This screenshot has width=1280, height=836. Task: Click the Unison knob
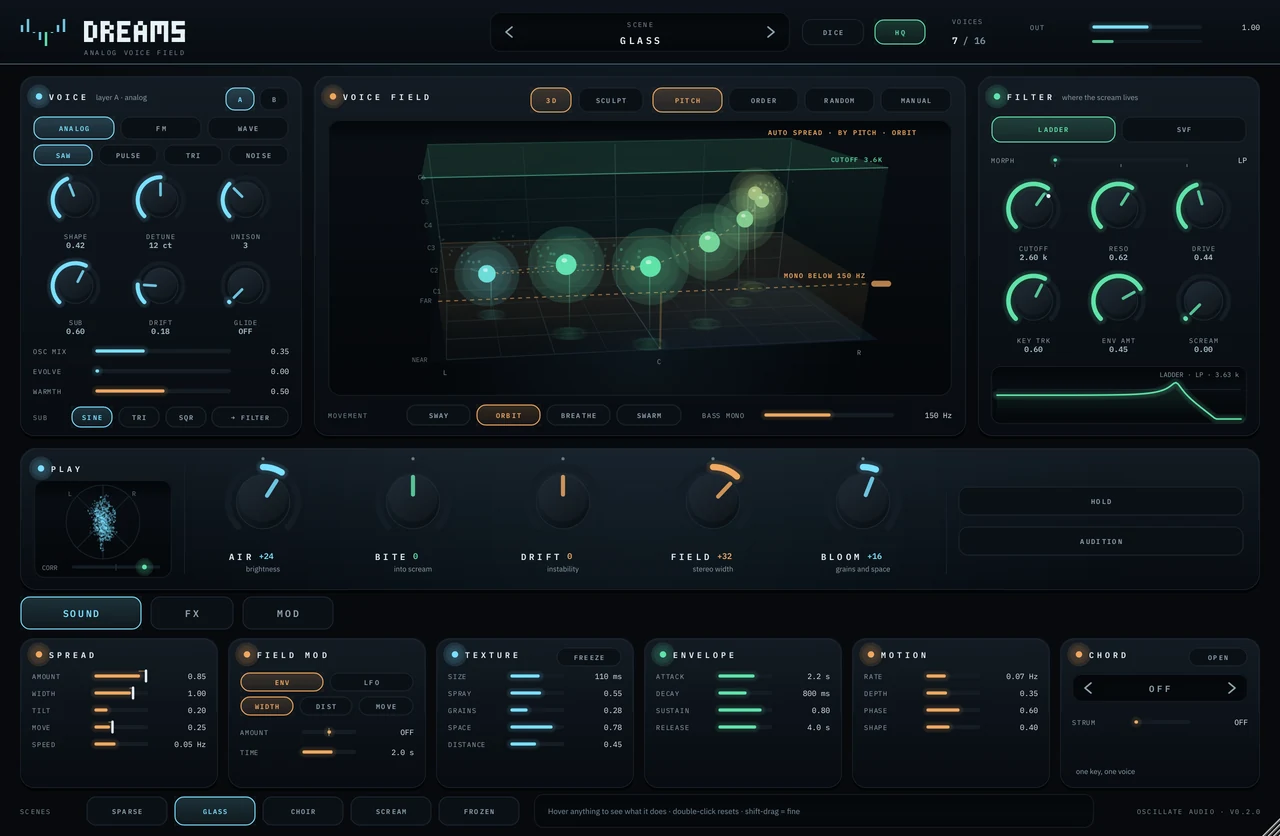[x=245, y=198]
